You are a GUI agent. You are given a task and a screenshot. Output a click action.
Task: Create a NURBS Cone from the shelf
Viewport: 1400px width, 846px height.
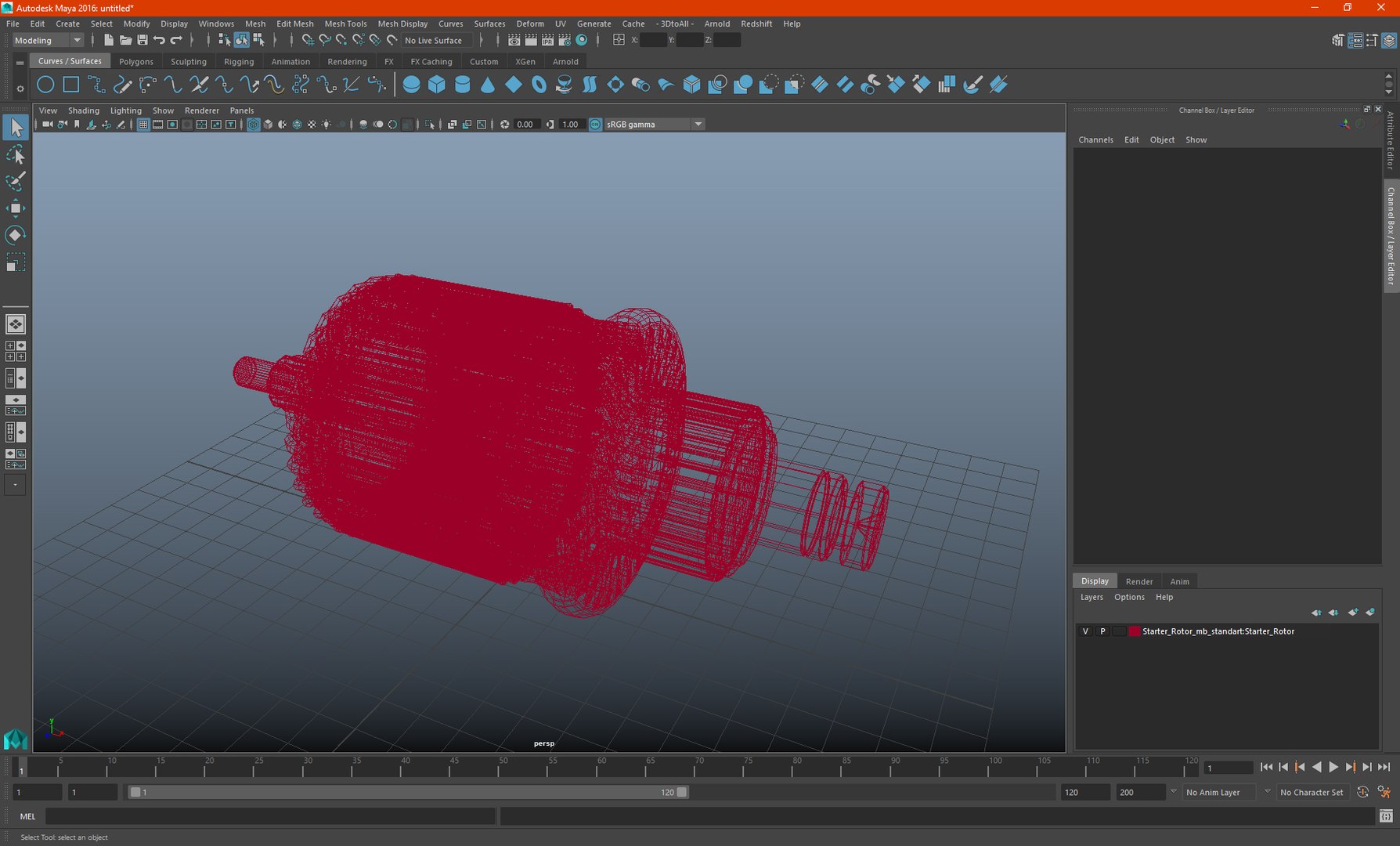coord(488,85)
